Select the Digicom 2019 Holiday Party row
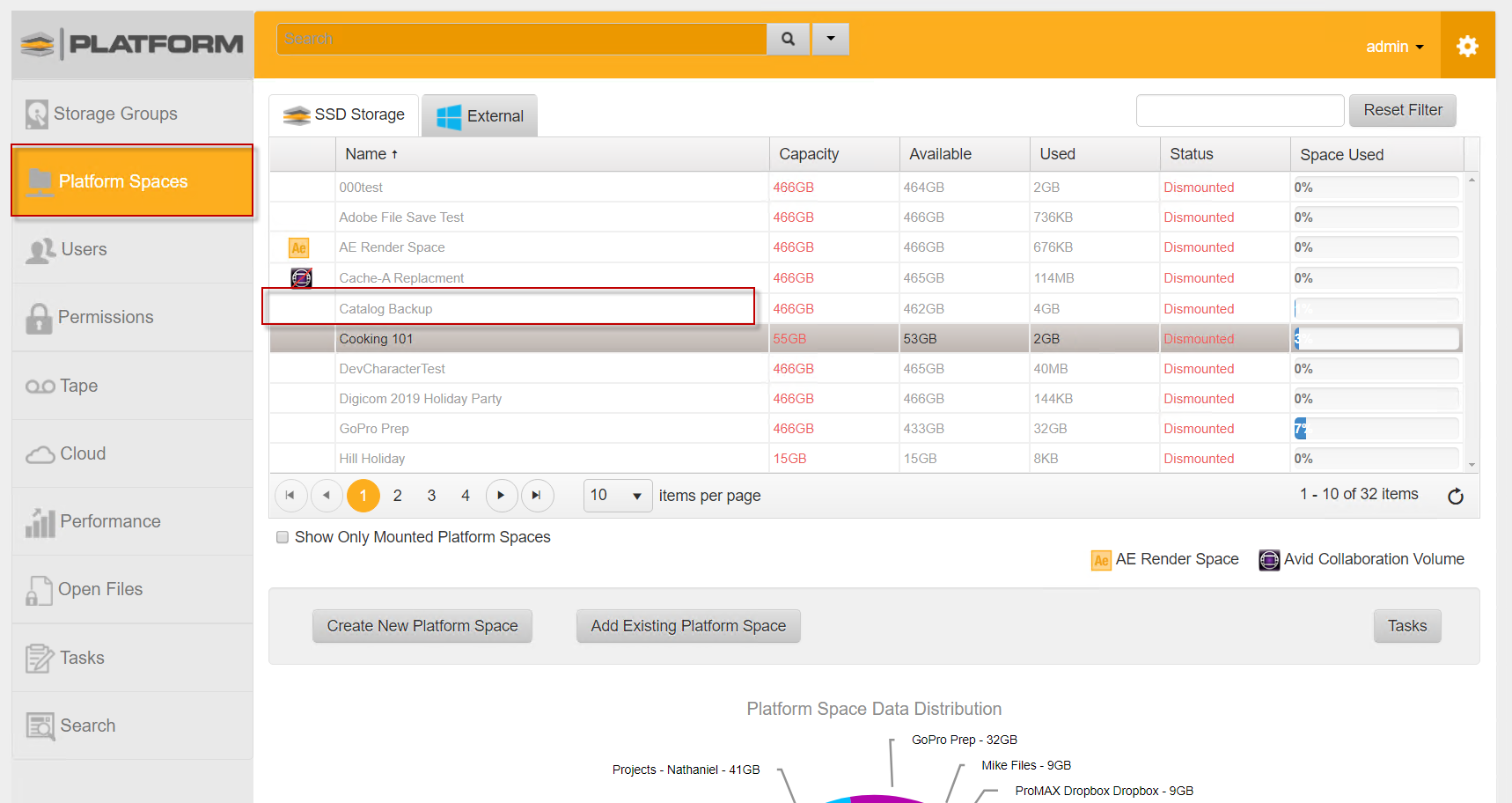1512x803 pixels. [866, 399]
